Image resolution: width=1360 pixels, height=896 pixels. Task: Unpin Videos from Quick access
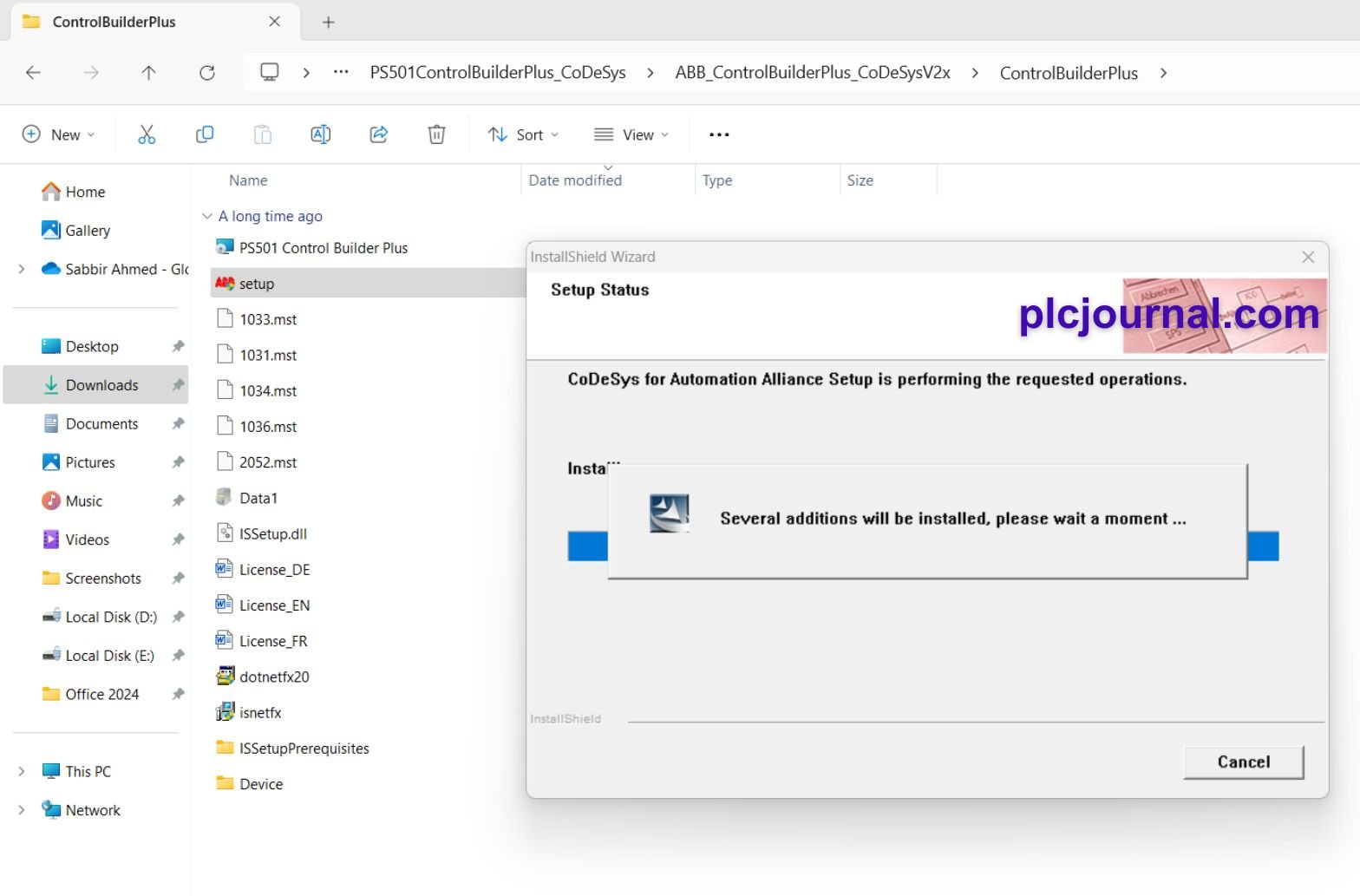coord(178,540)
